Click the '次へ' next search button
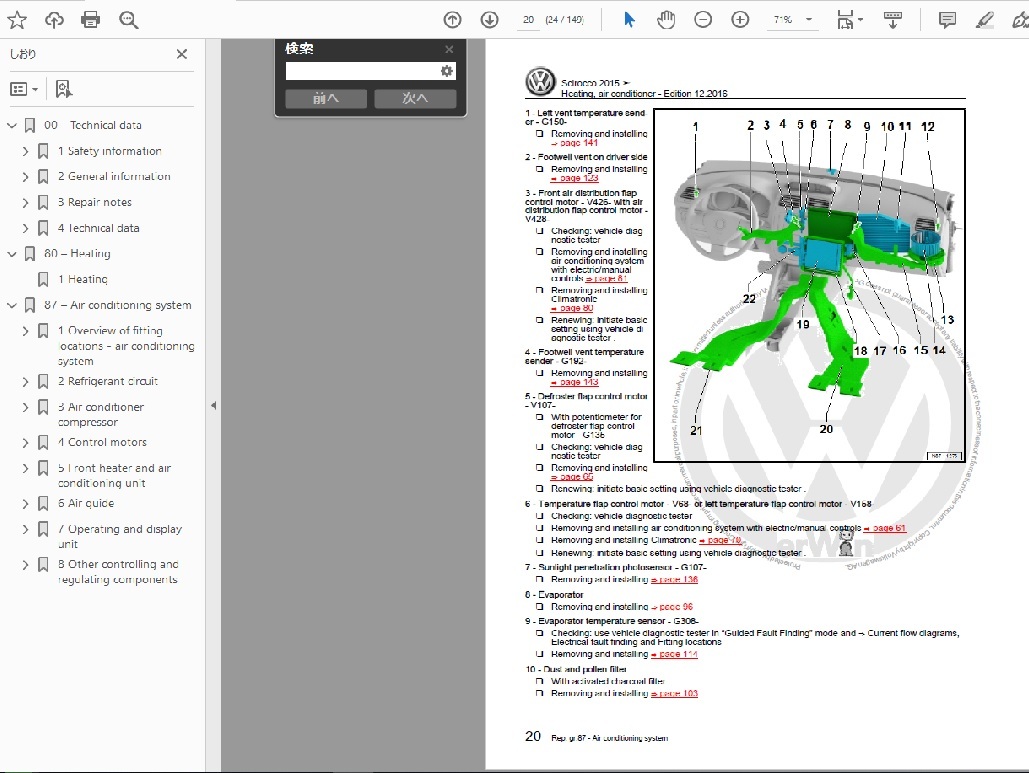The width and height of the screenshot is (1029, 773). (x=415, y=98)
